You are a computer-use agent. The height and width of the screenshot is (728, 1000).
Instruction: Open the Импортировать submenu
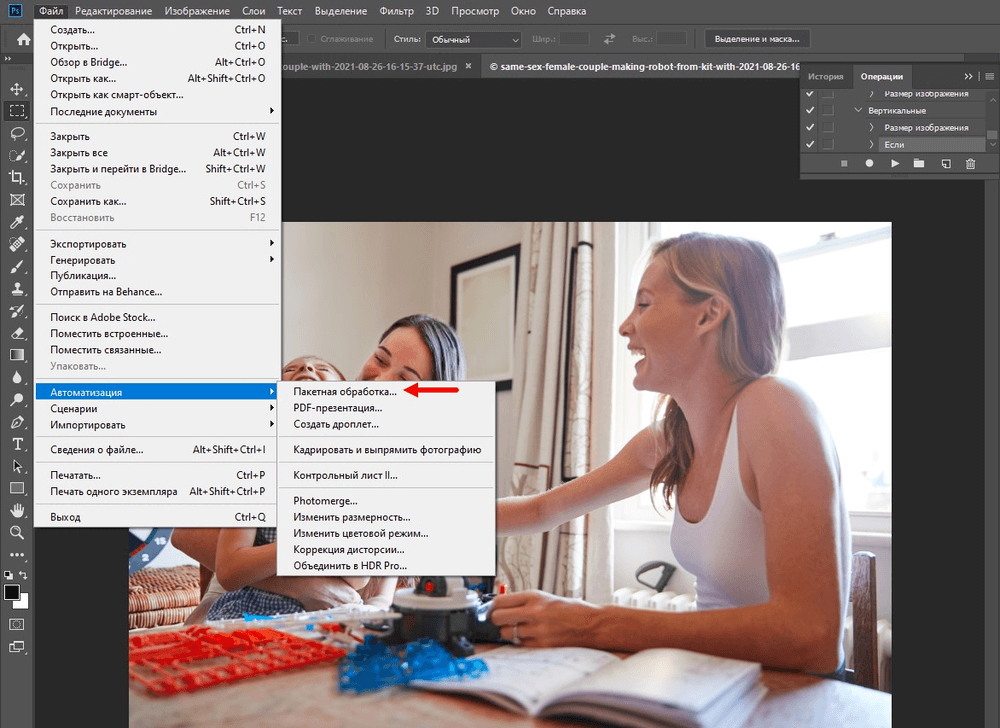tap(156, 425)
